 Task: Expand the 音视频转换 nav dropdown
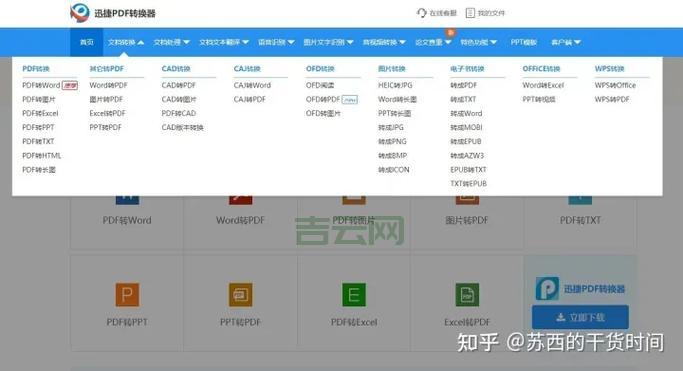(384, 42)
